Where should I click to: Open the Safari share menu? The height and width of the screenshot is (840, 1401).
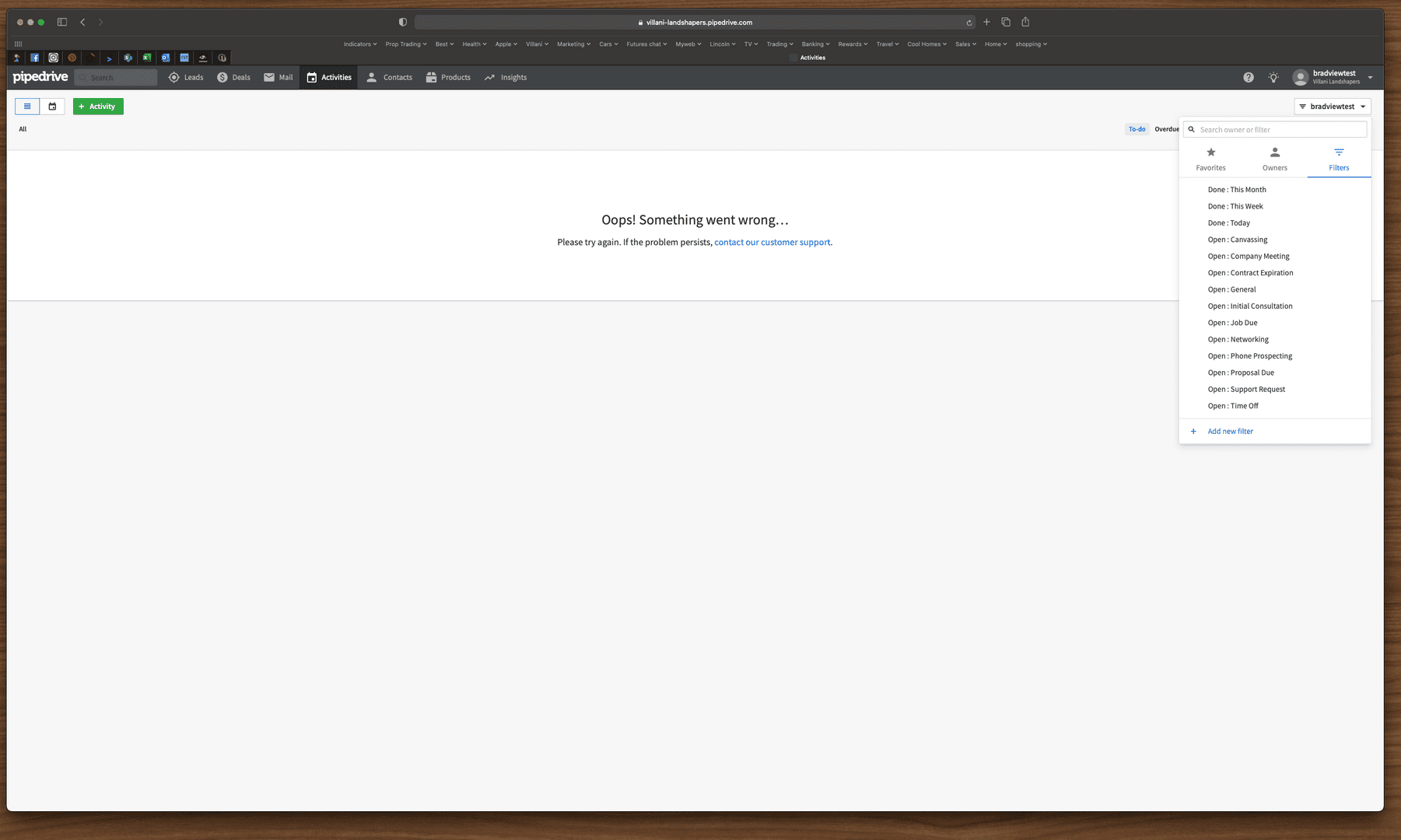tap(1025, 22)
